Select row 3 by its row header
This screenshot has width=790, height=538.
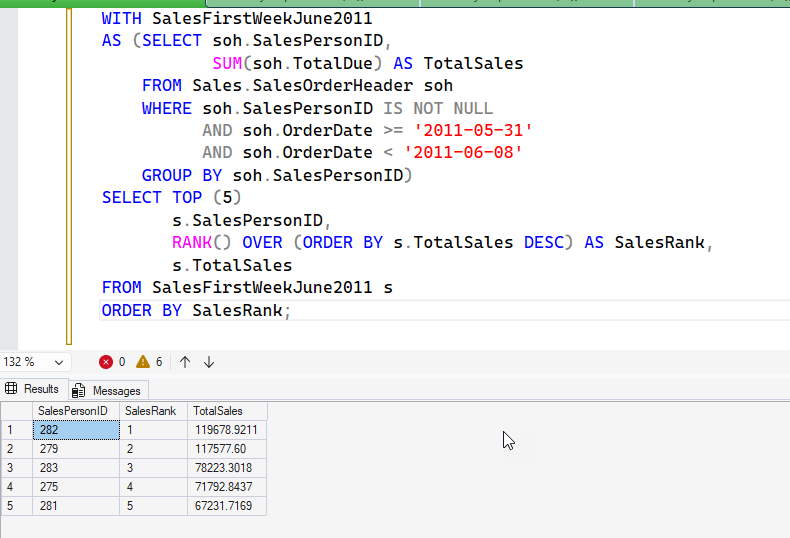coord(16,468)
